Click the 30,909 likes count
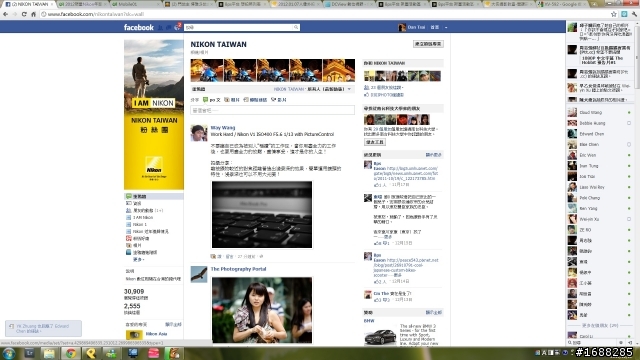The image size is (640, 360). (134, 291)
